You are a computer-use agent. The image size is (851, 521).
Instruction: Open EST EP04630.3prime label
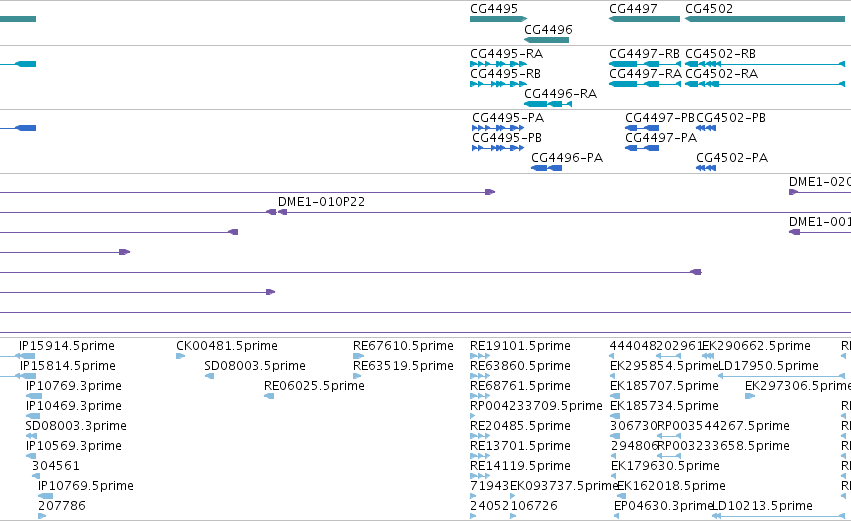click(x=663, y=506)
